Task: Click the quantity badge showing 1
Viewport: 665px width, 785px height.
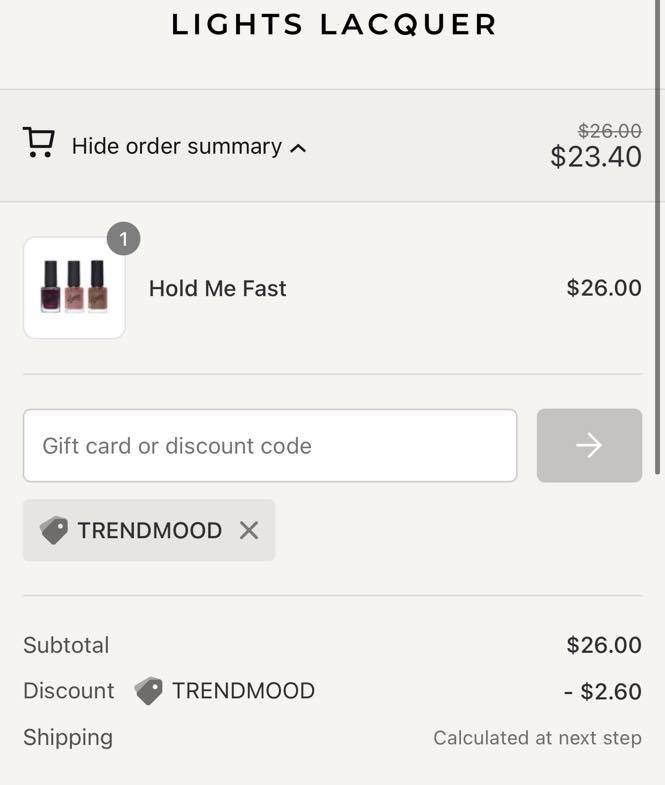Action: click(124, 239)
